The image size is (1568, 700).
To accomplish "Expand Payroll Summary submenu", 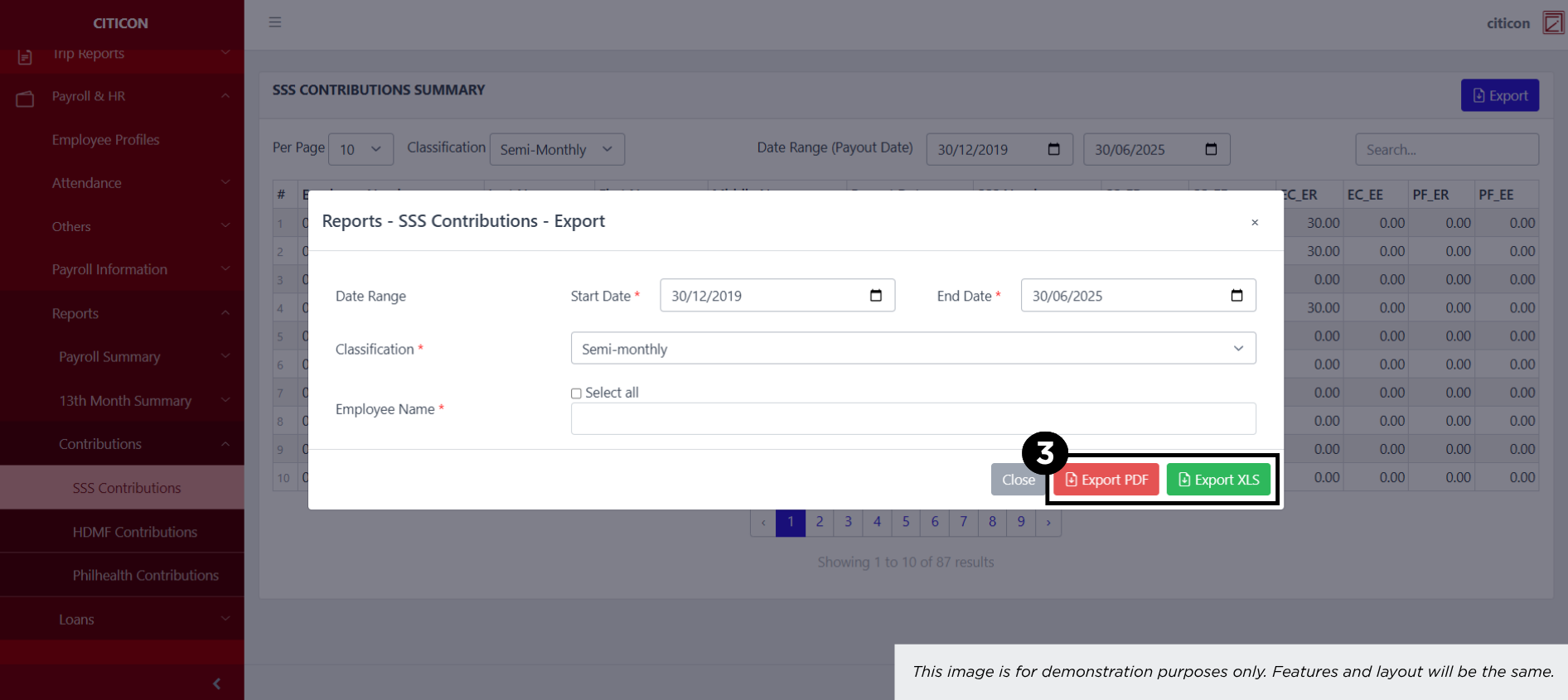I will (122, 356).
